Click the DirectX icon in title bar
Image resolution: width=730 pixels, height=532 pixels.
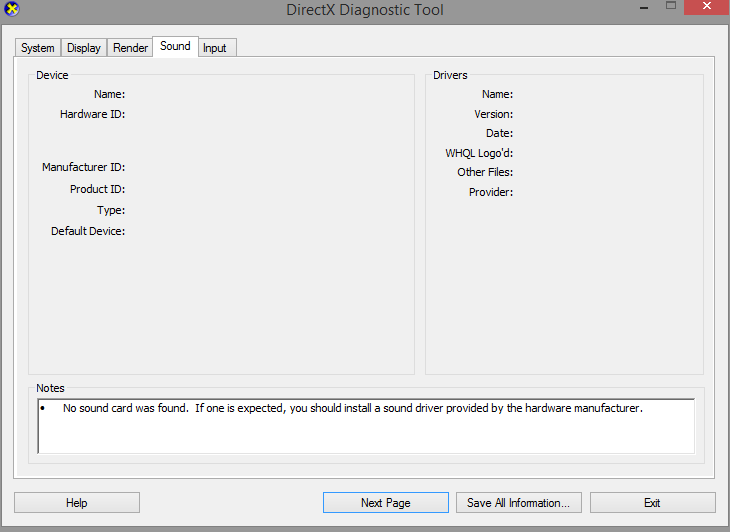11,8
